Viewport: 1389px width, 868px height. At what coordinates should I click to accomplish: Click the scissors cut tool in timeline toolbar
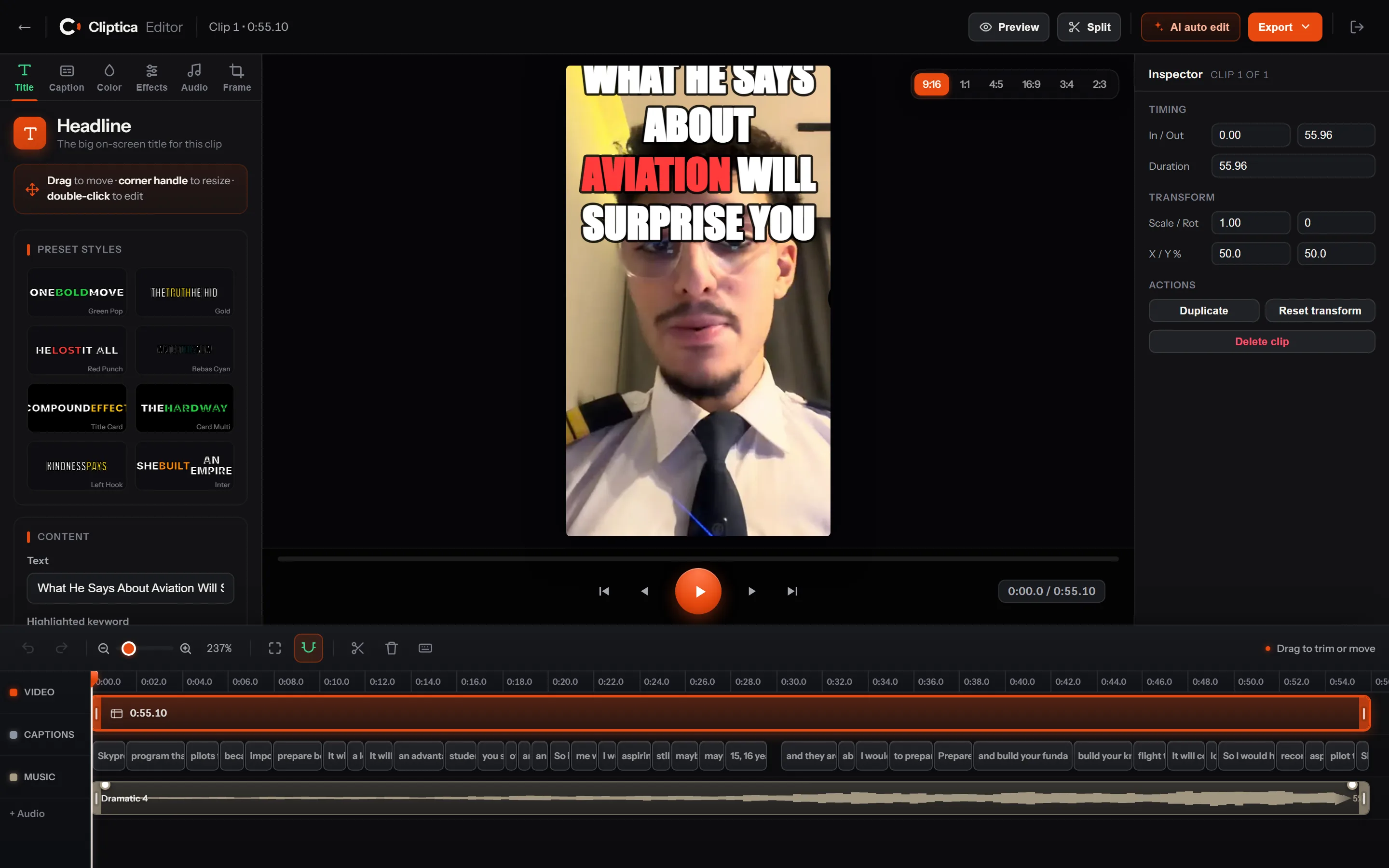[x=357, y=648]
